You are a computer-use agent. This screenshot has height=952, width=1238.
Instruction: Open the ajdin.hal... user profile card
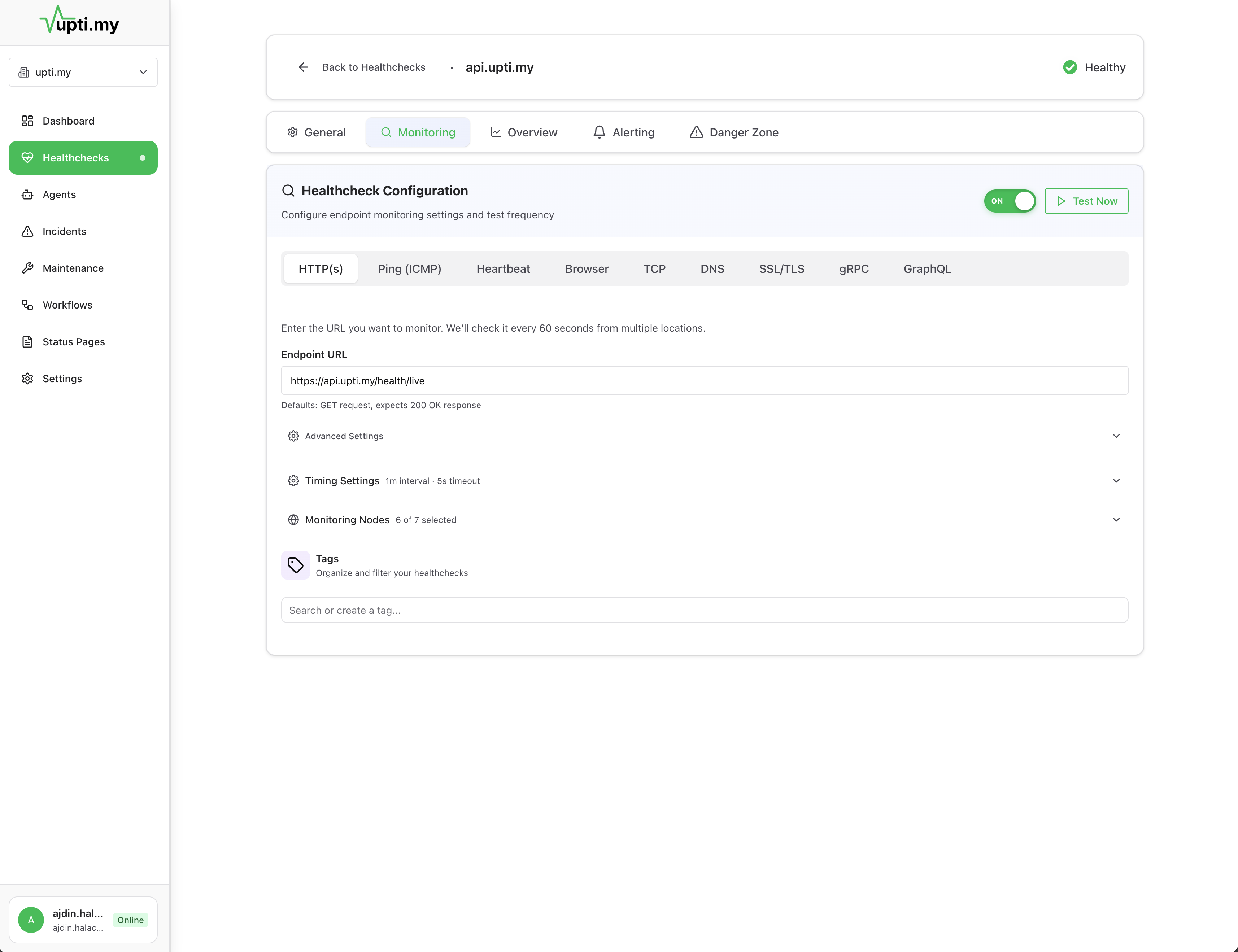click(x=83, y=920)
